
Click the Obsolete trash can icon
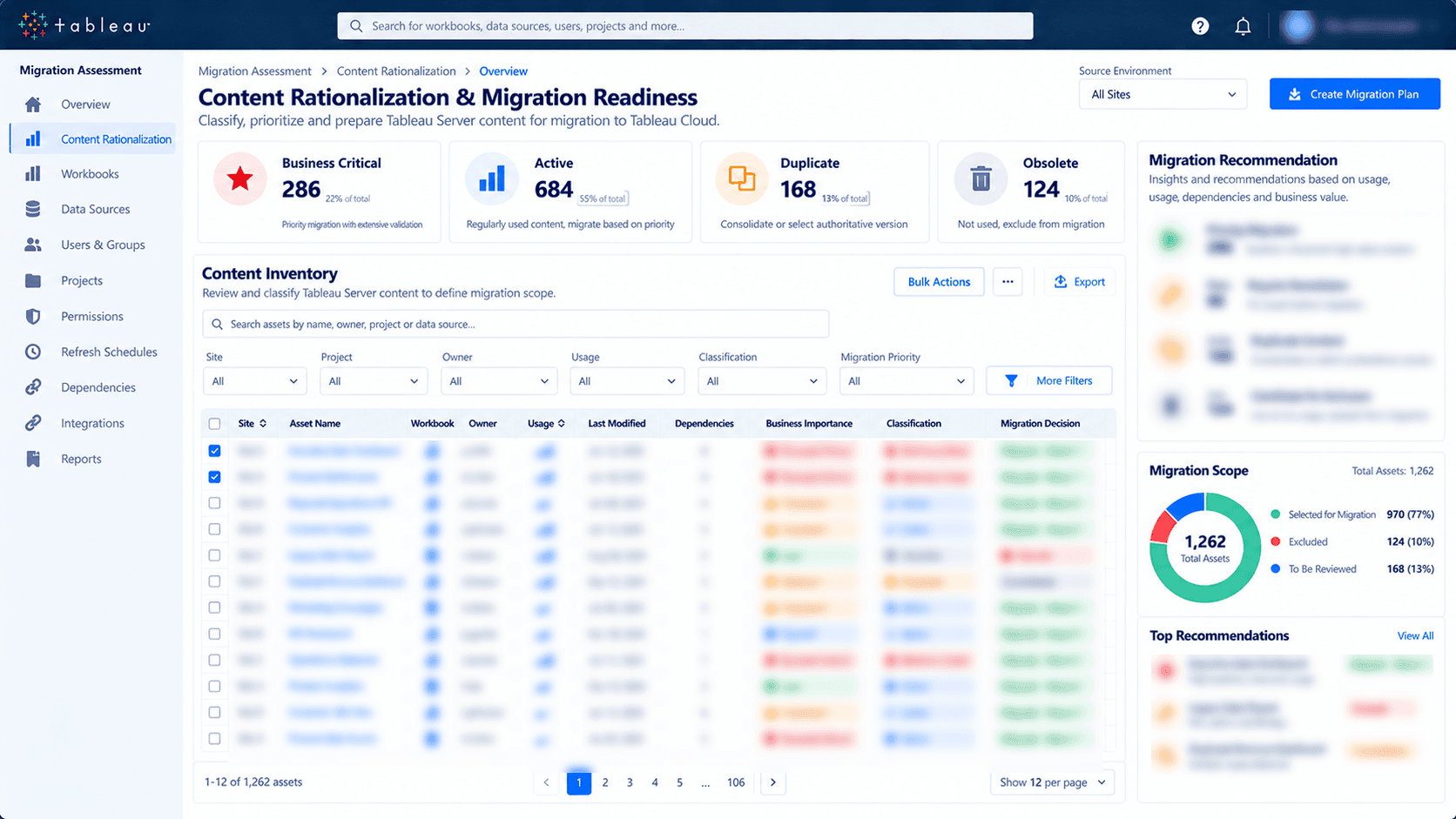click(x=981, y=178)
